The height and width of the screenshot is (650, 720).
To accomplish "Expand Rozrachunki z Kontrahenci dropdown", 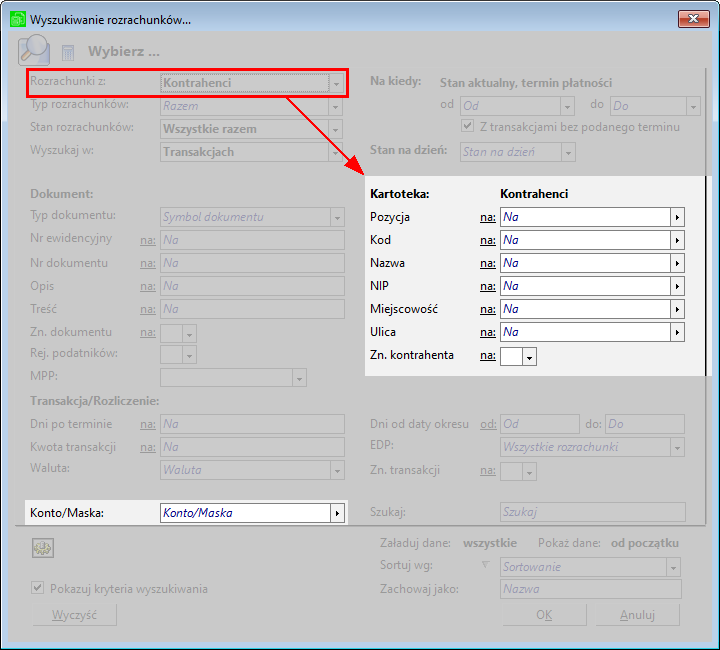I will (x=336, y=83).
